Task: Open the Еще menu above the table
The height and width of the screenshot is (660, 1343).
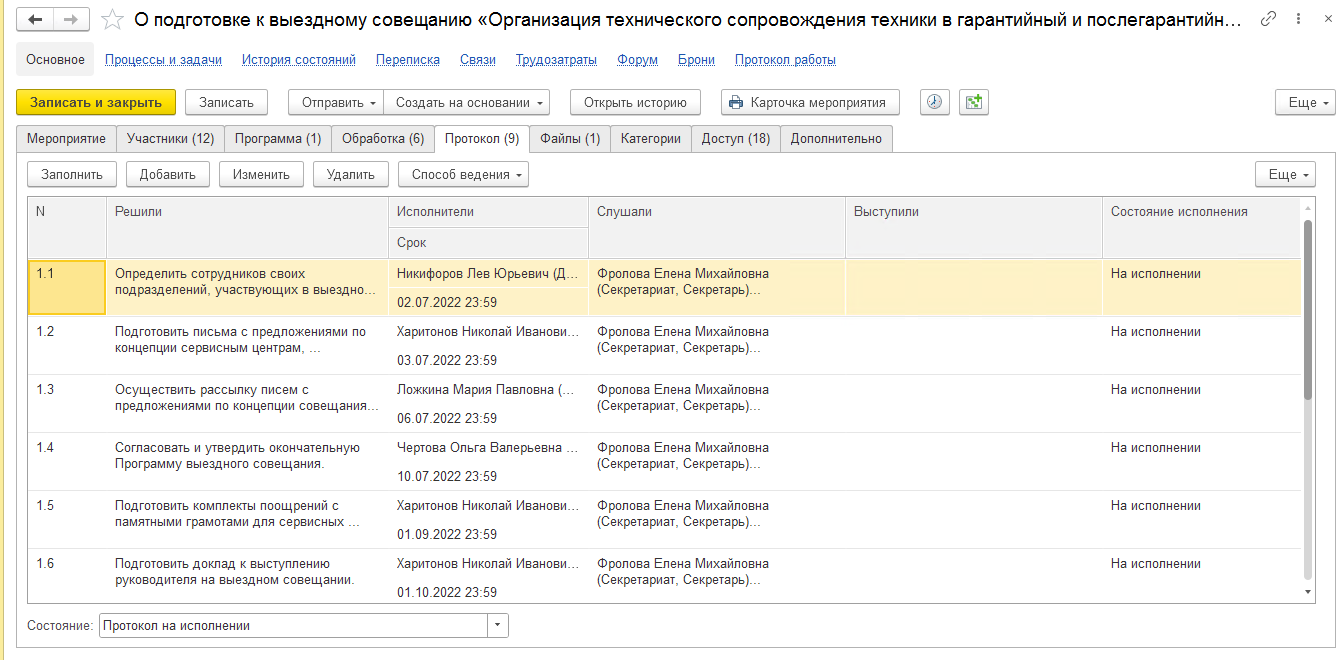Action: [1285, 174]
